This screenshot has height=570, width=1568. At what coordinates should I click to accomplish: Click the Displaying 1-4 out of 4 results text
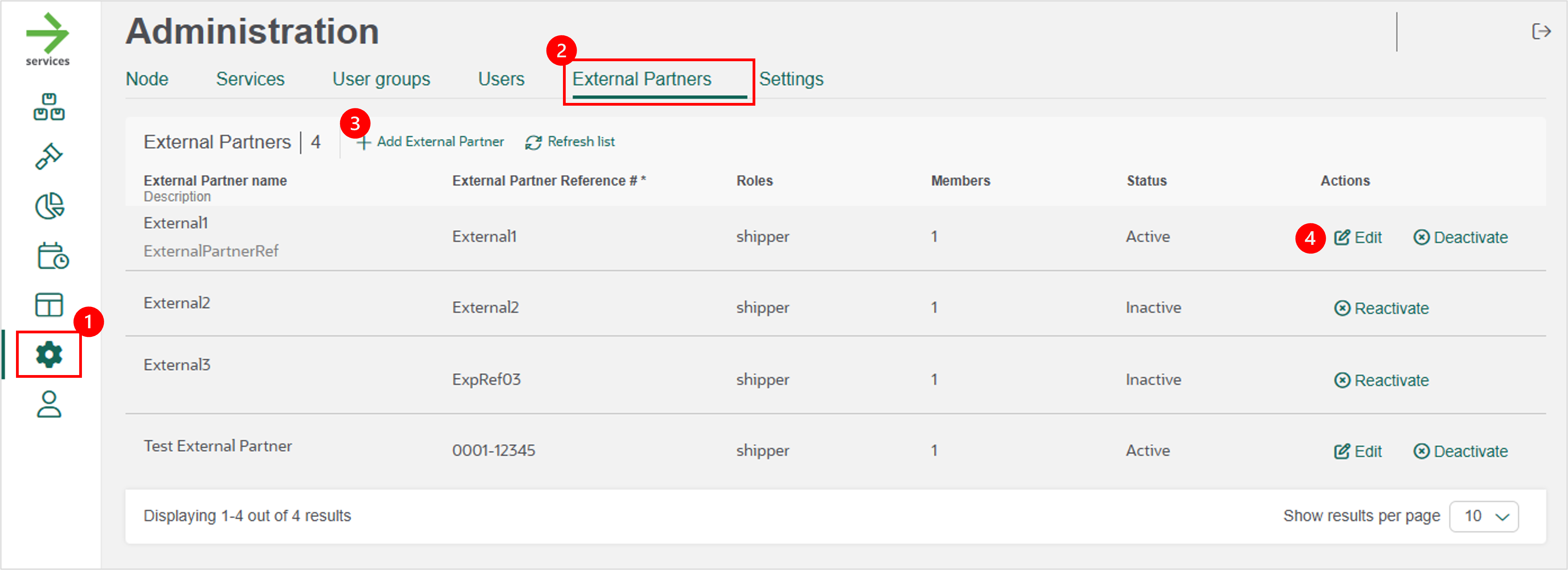click(247, 516)
